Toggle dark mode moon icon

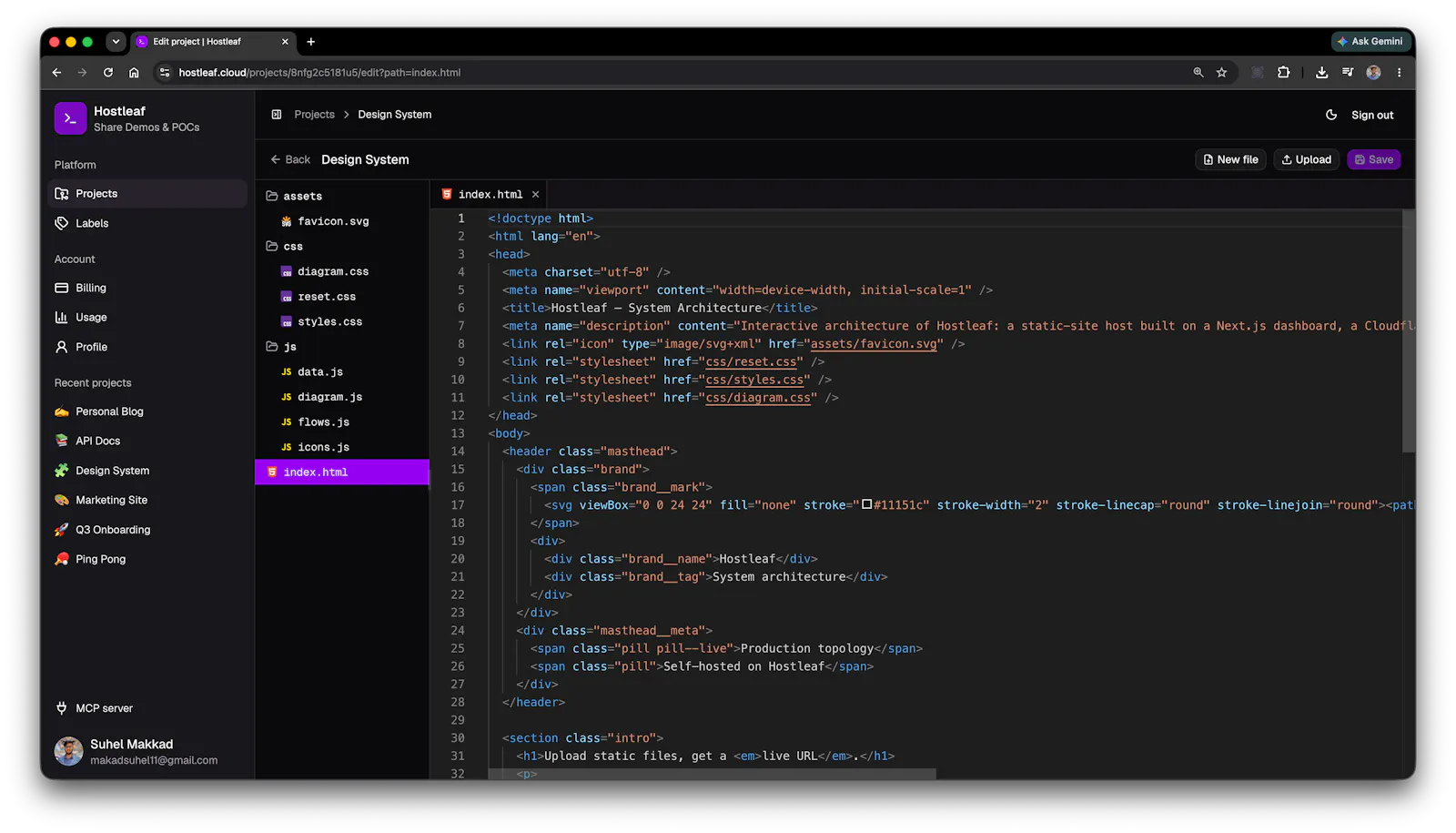point(1331,115)
